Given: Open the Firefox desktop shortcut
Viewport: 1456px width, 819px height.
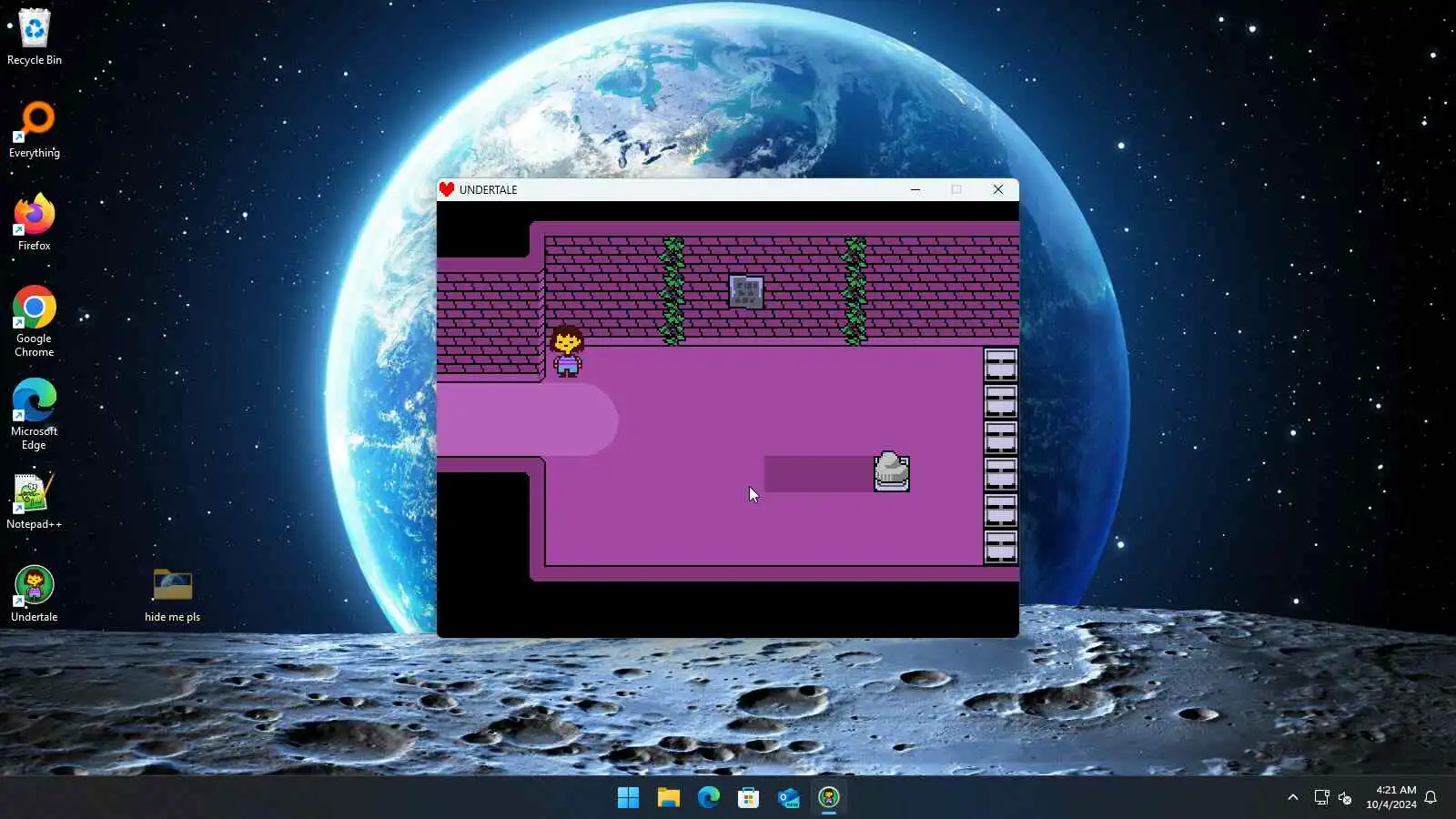Looking at the screenshot, I should (35, 223).
